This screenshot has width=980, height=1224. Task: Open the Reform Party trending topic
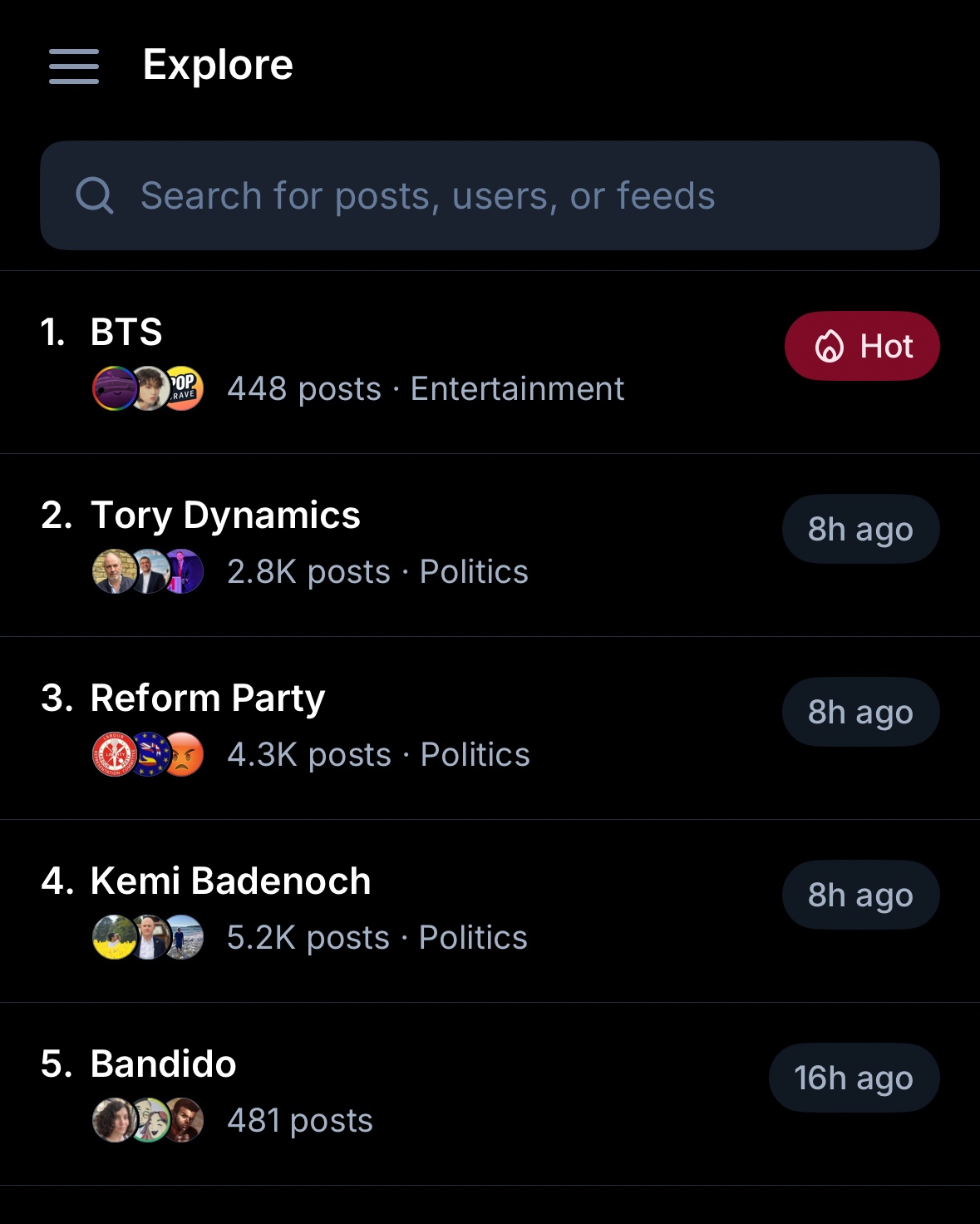[208, 698]
